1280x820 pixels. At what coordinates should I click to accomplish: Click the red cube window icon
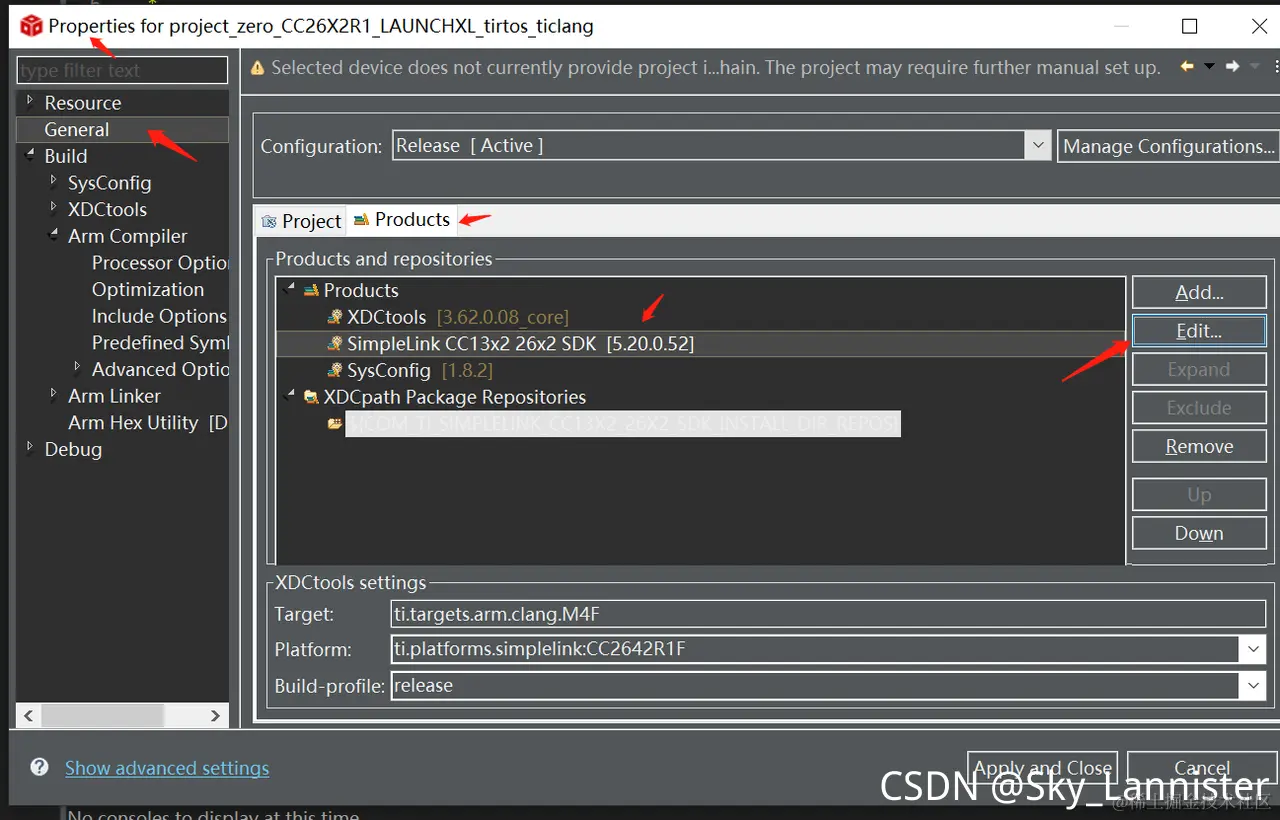[32, 26]
